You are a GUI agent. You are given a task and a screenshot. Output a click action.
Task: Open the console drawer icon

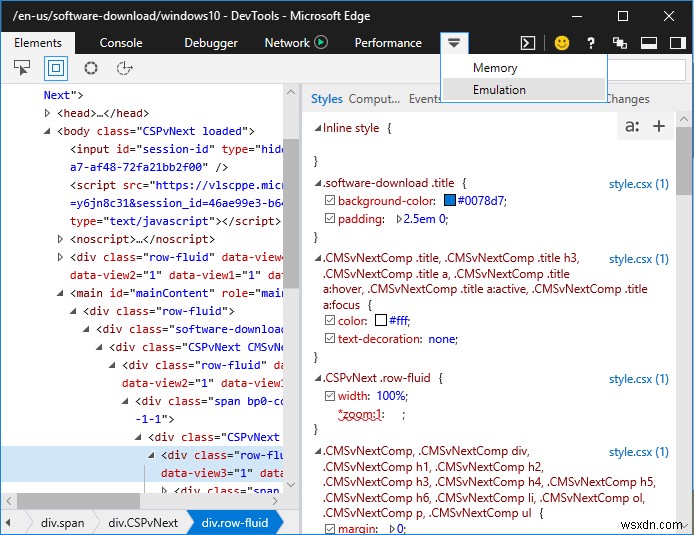point(528,43)
